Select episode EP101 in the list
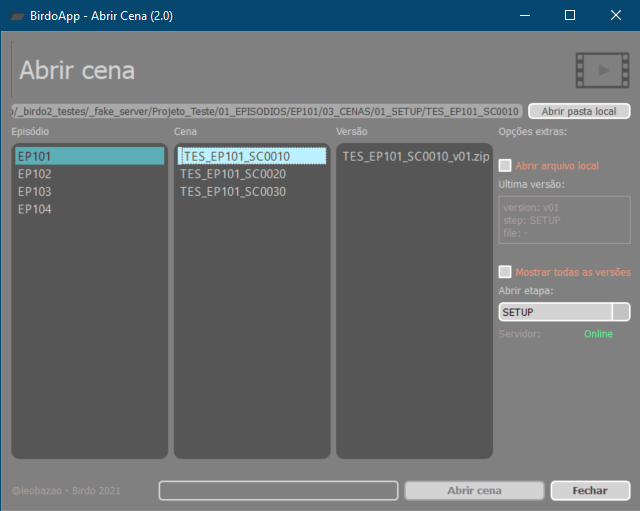 pyautogui.click(x=89, y=156)
